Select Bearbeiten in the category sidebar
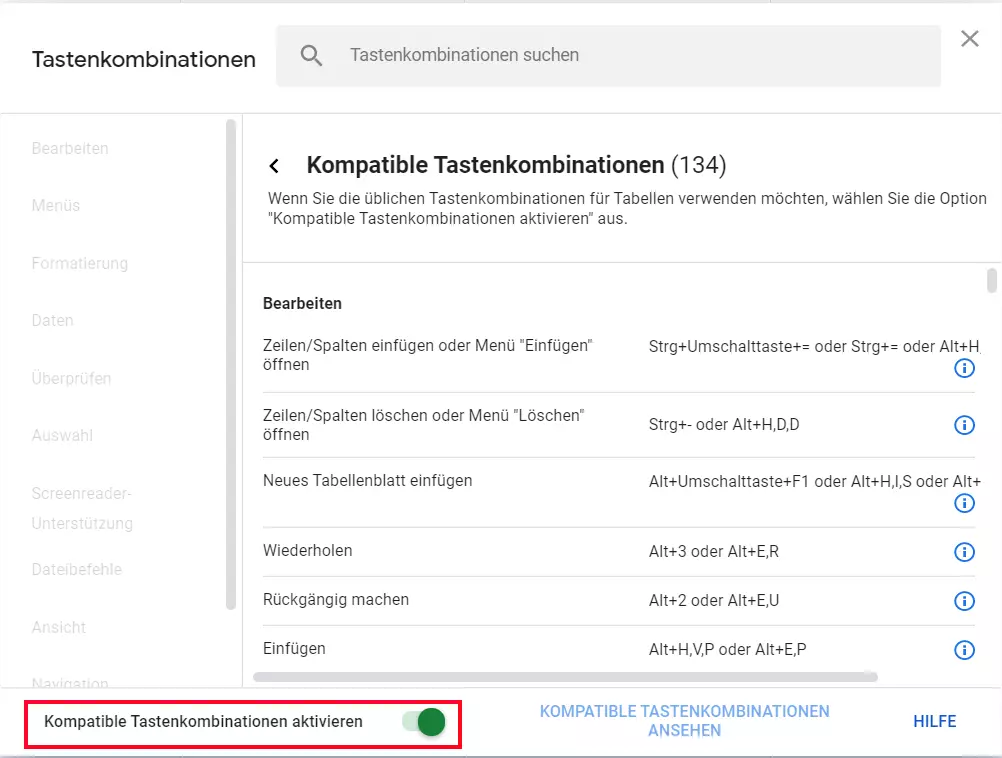The image size is (1002, 758). (70, 149)
